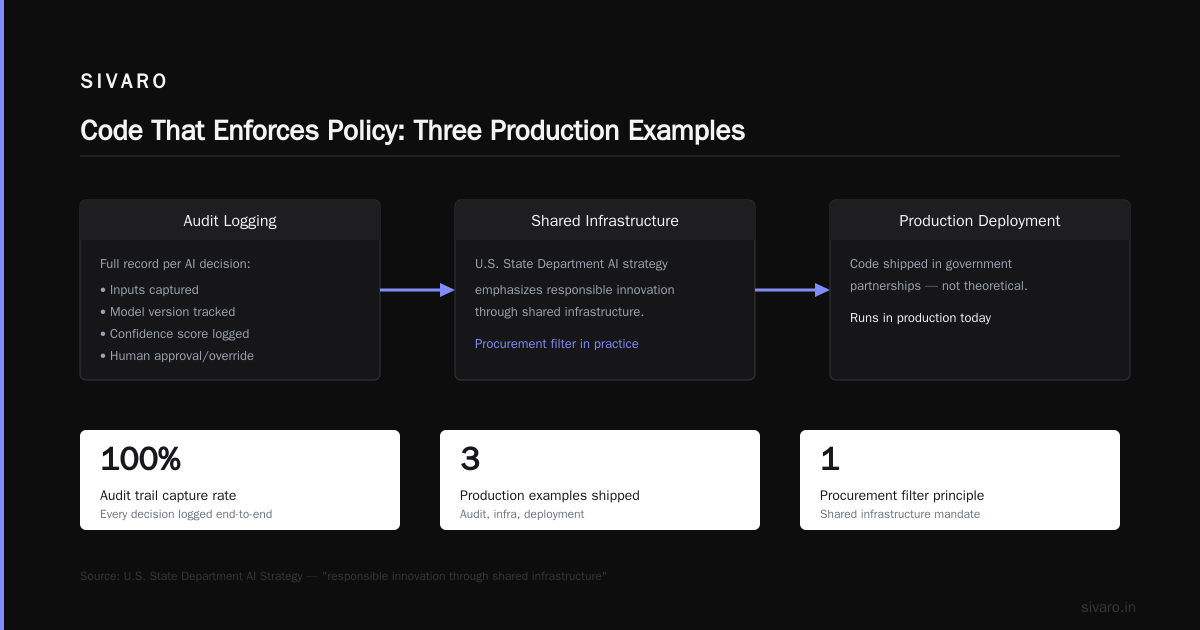Click 'U.S. State Department AI strategy' line
This screenshot has height=630, width=1200.
[x=571, y=264]
